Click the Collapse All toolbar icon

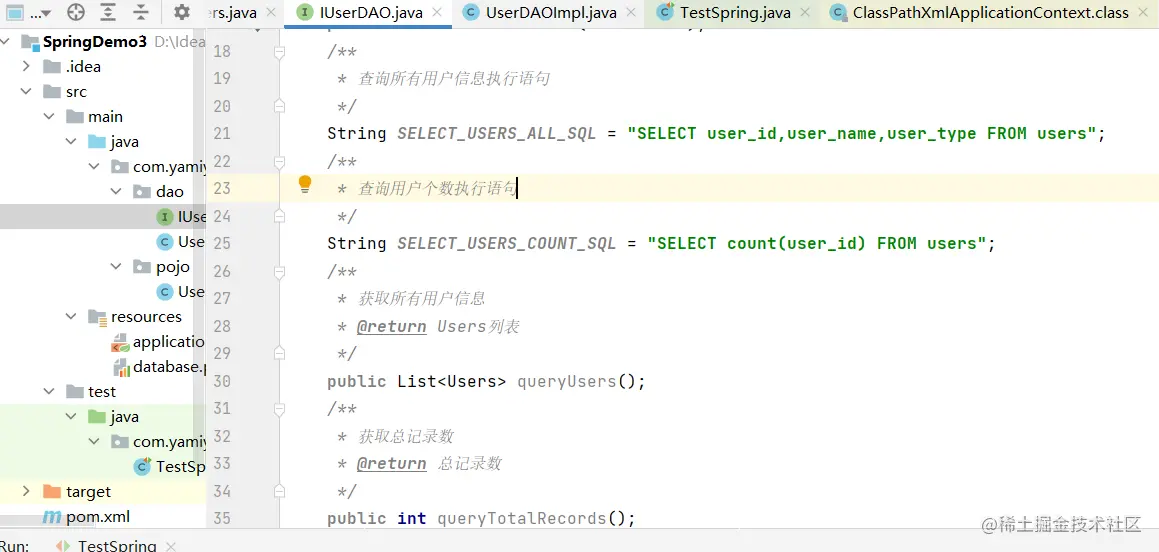coord(141,13)
